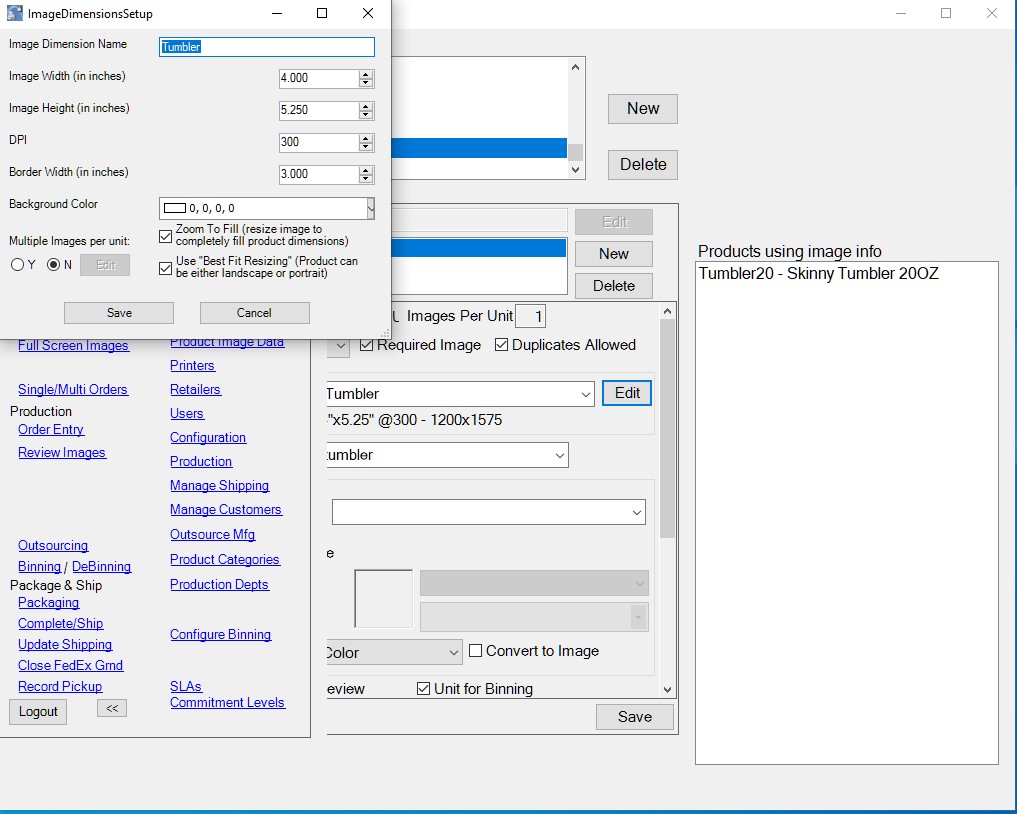This screenshot has height=814, width=1017.
Task: Expand the Tumbler image dimension dropdown
Action: pyautogui.click(x=586, y=394)
